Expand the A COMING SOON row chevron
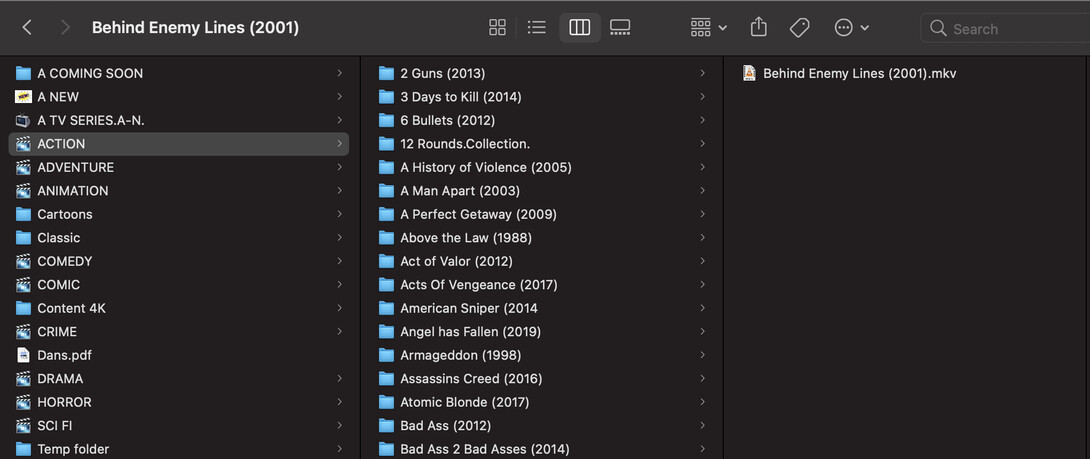Screen dimensions: 1090x459 [339, 73]
